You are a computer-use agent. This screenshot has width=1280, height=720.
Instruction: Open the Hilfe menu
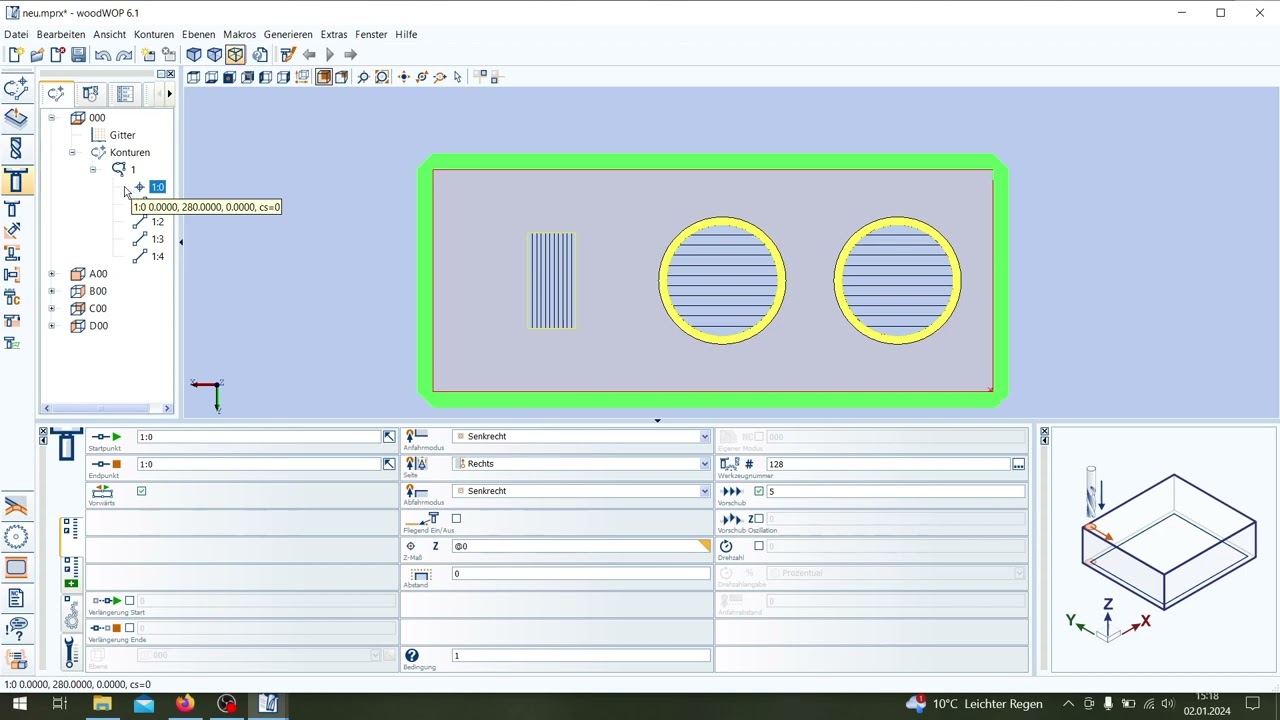point(406,34)
